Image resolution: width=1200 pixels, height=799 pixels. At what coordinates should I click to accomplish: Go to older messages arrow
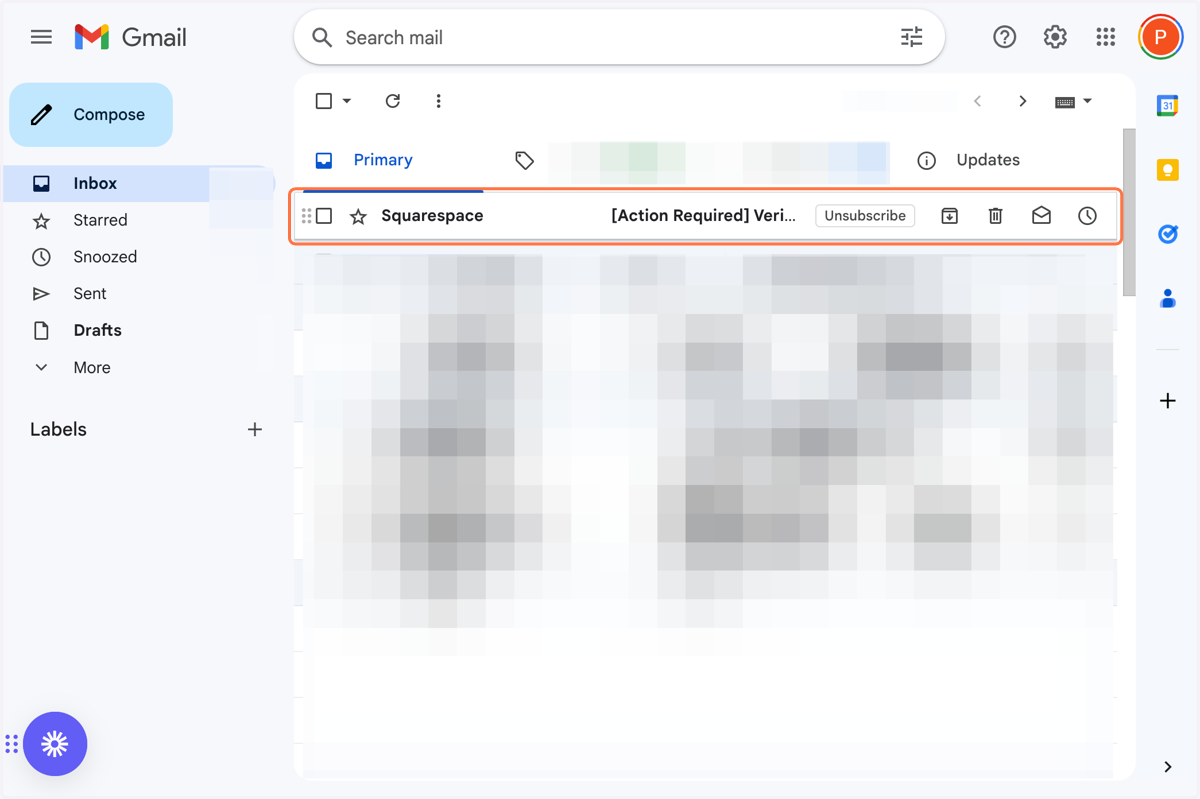(x=1022, y=101)
